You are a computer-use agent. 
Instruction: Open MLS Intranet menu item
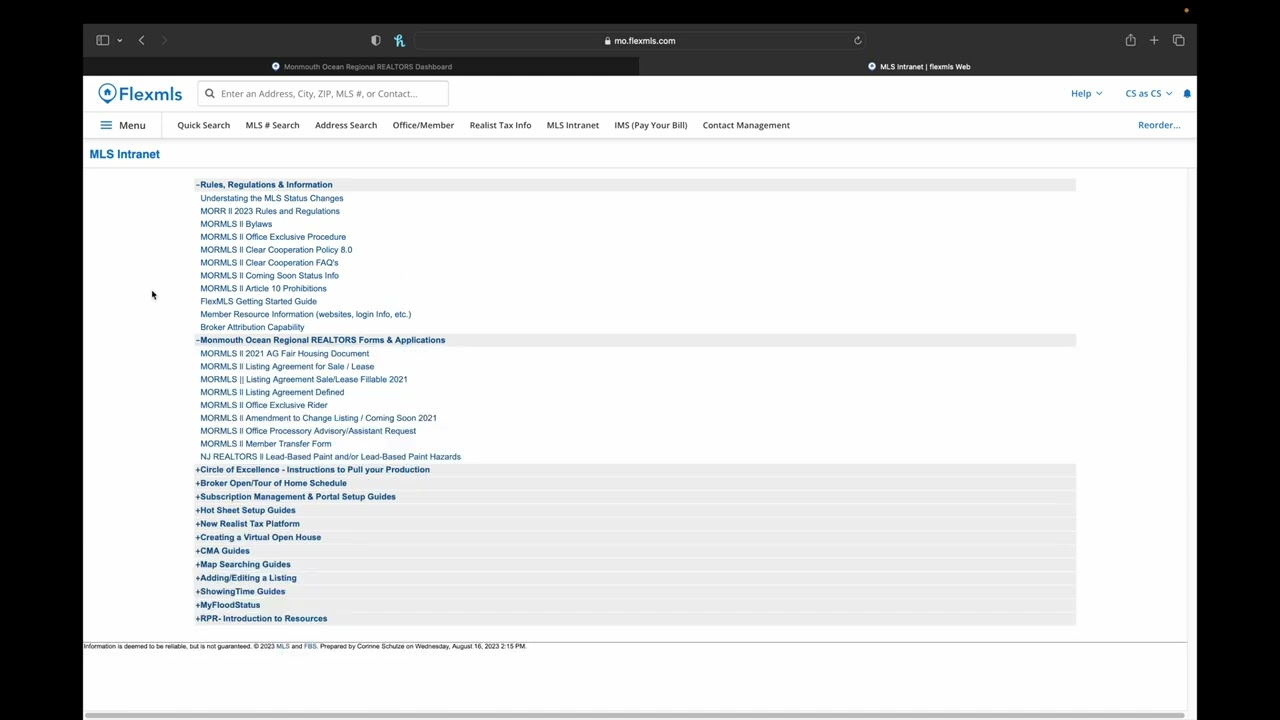pyautogui.click(x=573, y=125)
